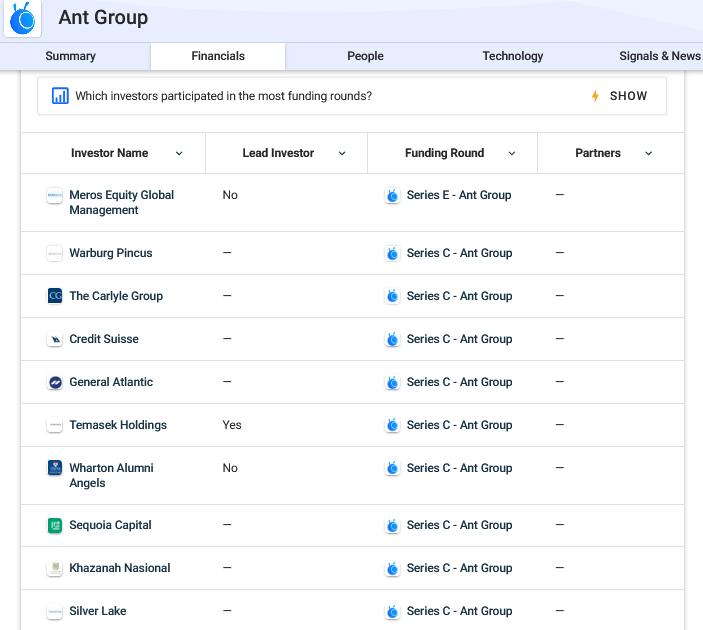Image resolution: width=703 pixels, height=630 pixels.
Task: Click the Wharton Alumni Angels logo icon
Action: pyautogui.click(x=55, y=468)
